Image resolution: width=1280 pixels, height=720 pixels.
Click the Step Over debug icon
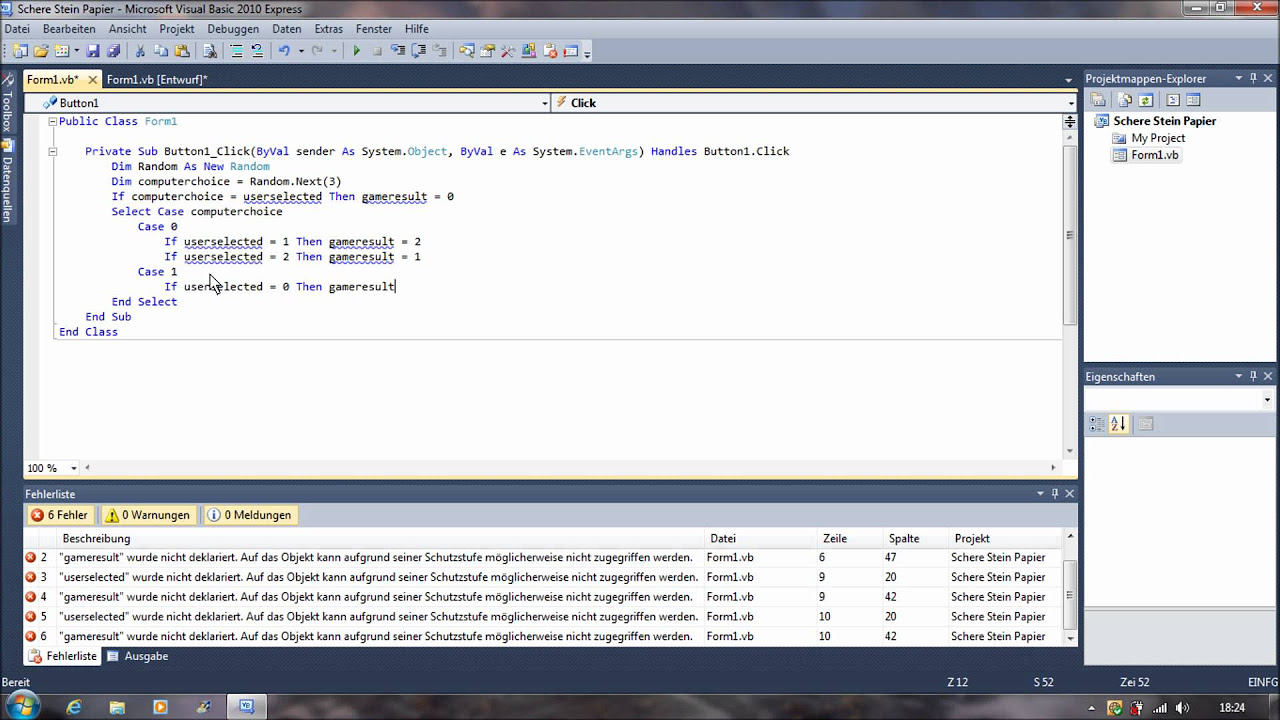pos(418,51)
